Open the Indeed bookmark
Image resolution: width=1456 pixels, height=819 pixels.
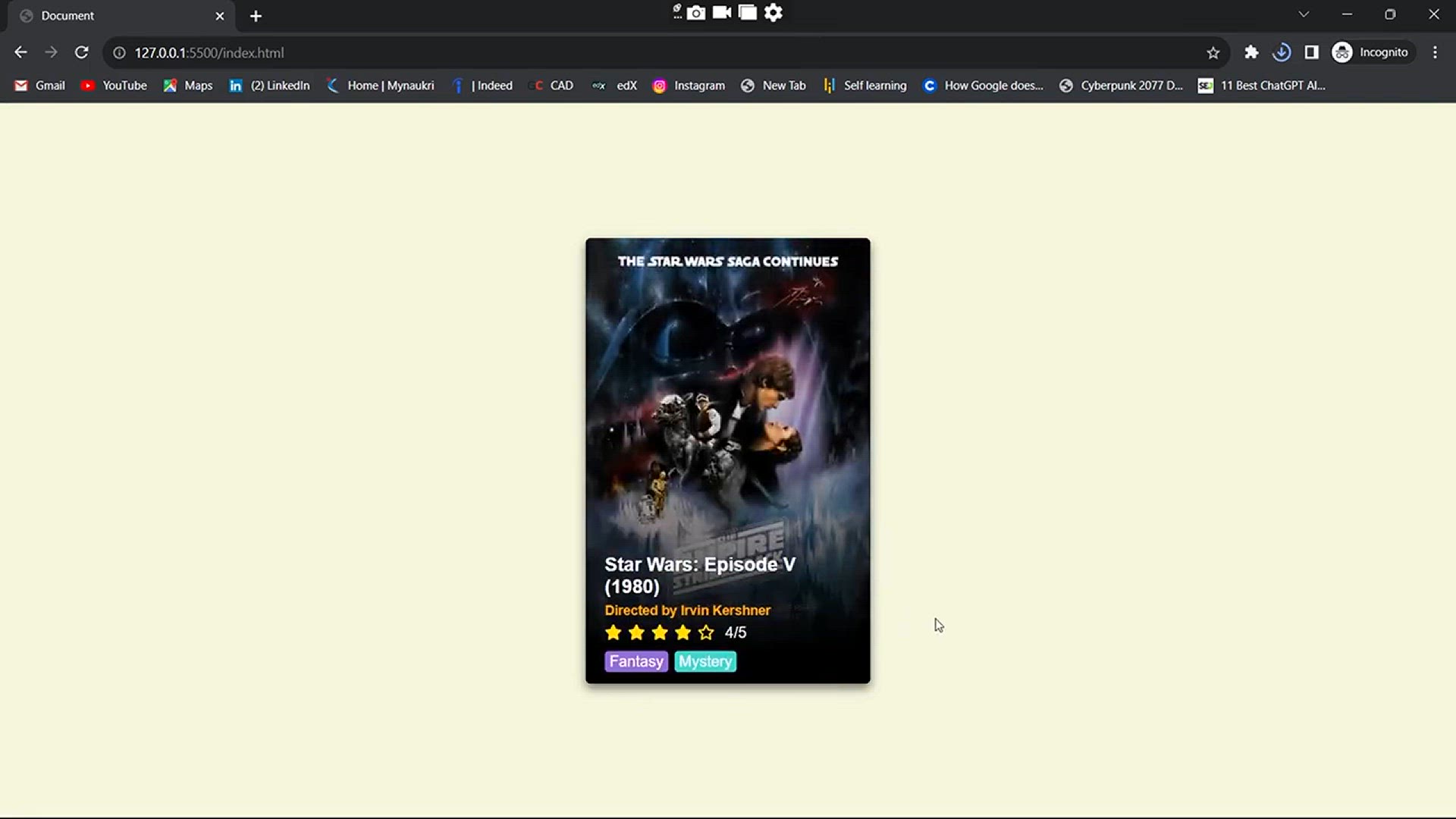482,86
